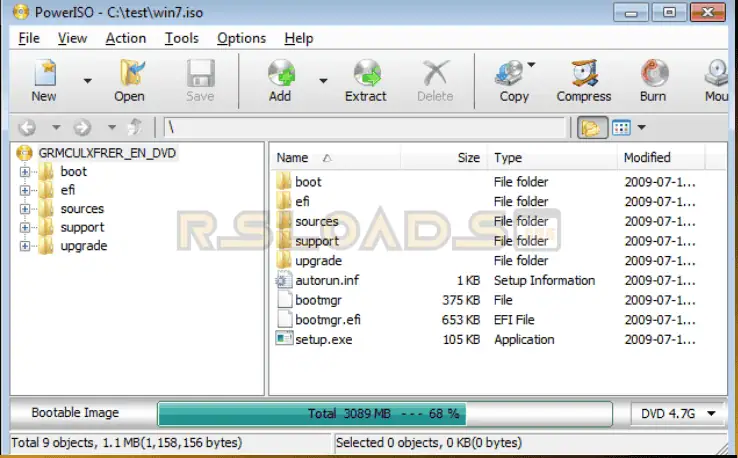
Task: Toggle the folder tree pane button
Action: click(x=592, y=127)
